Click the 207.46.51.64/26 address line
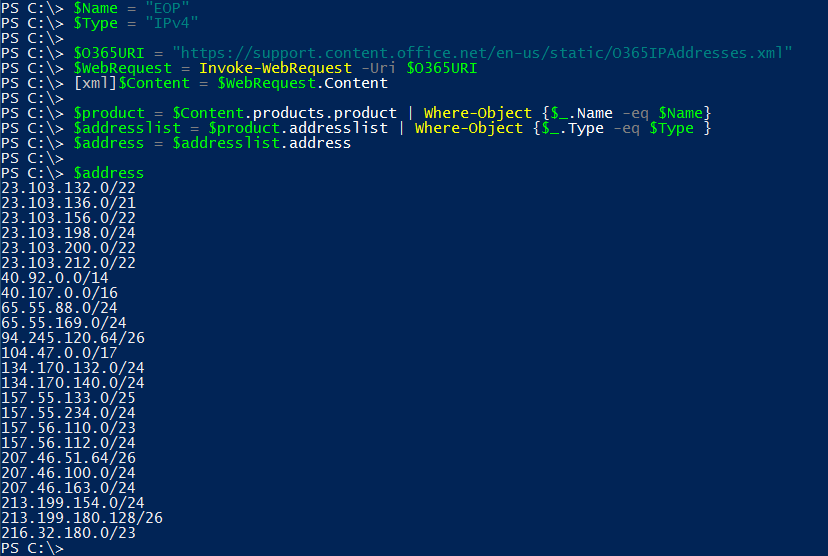The image size is (828, 556). click(68, 458)
